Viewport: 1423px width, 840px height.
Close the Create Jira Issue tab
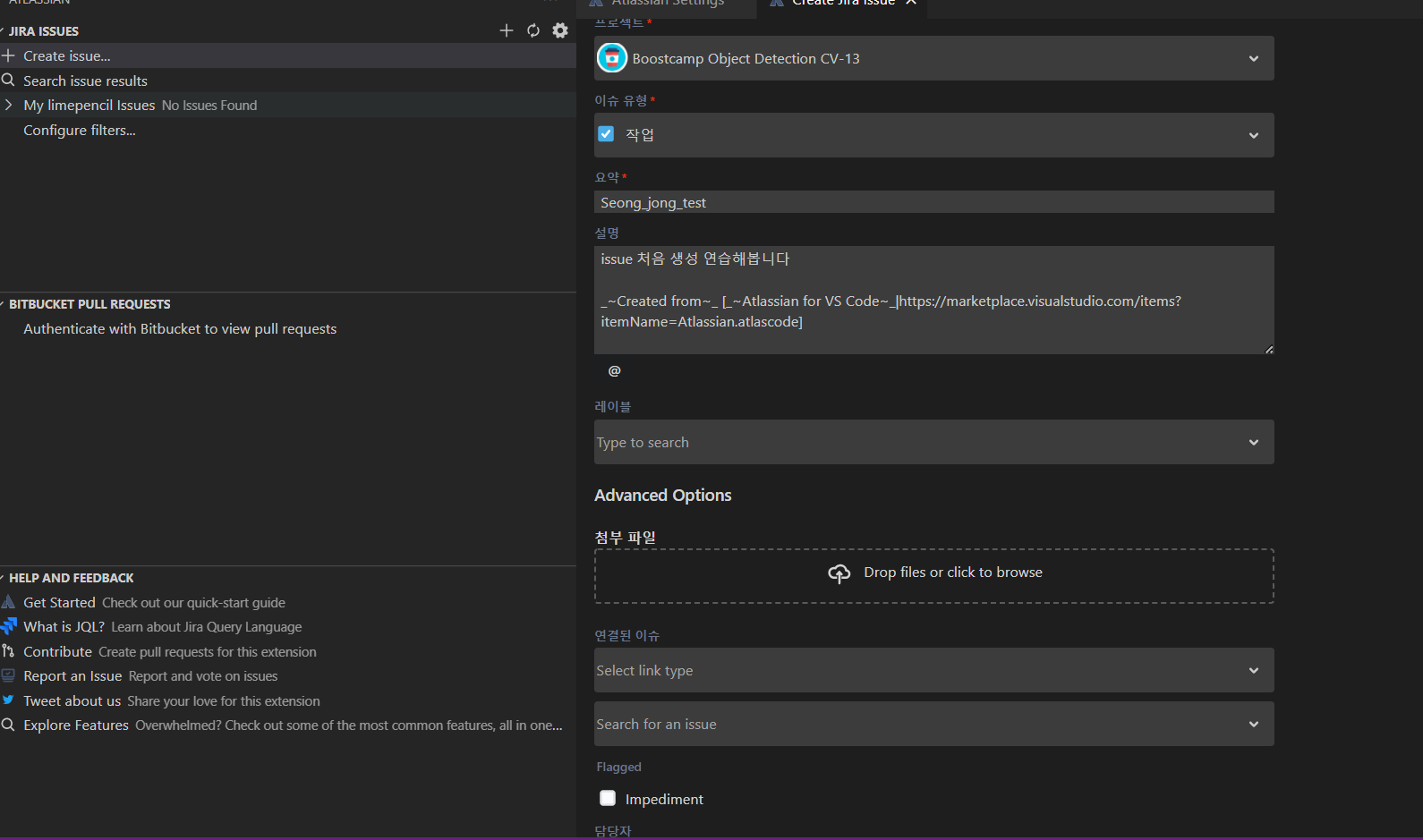point(911,3)
